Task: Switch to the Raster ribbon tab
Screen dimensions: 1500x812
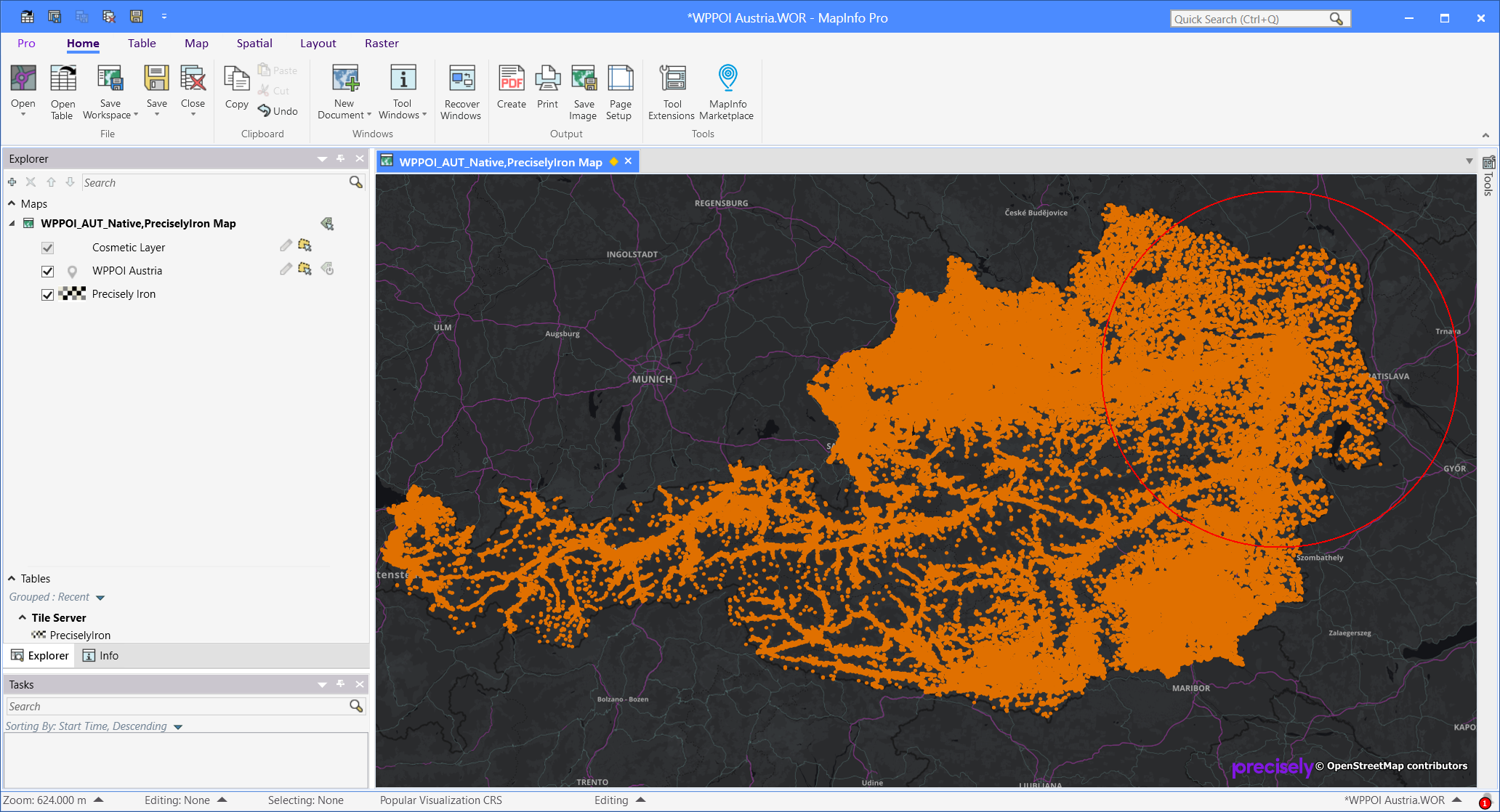Action: (382, 43)
